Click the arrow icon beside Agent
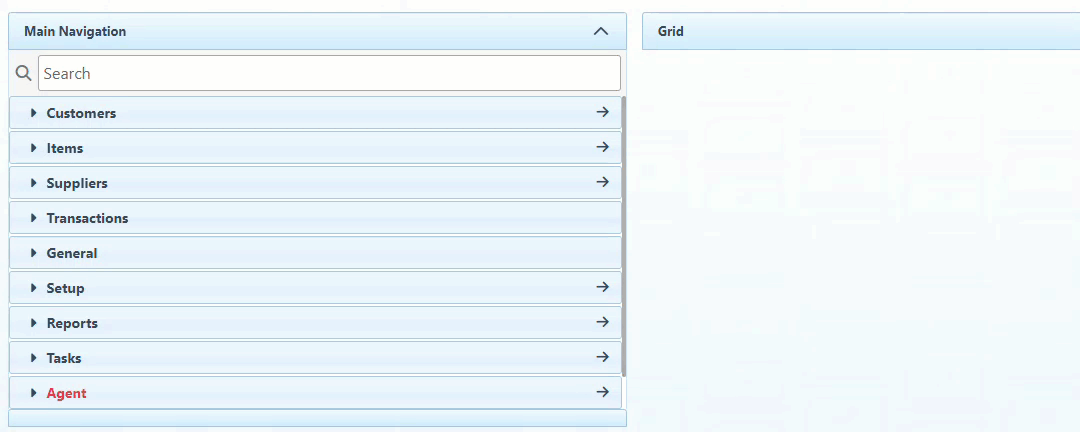Screen dimensions: 1080x432 pos(602,393)
